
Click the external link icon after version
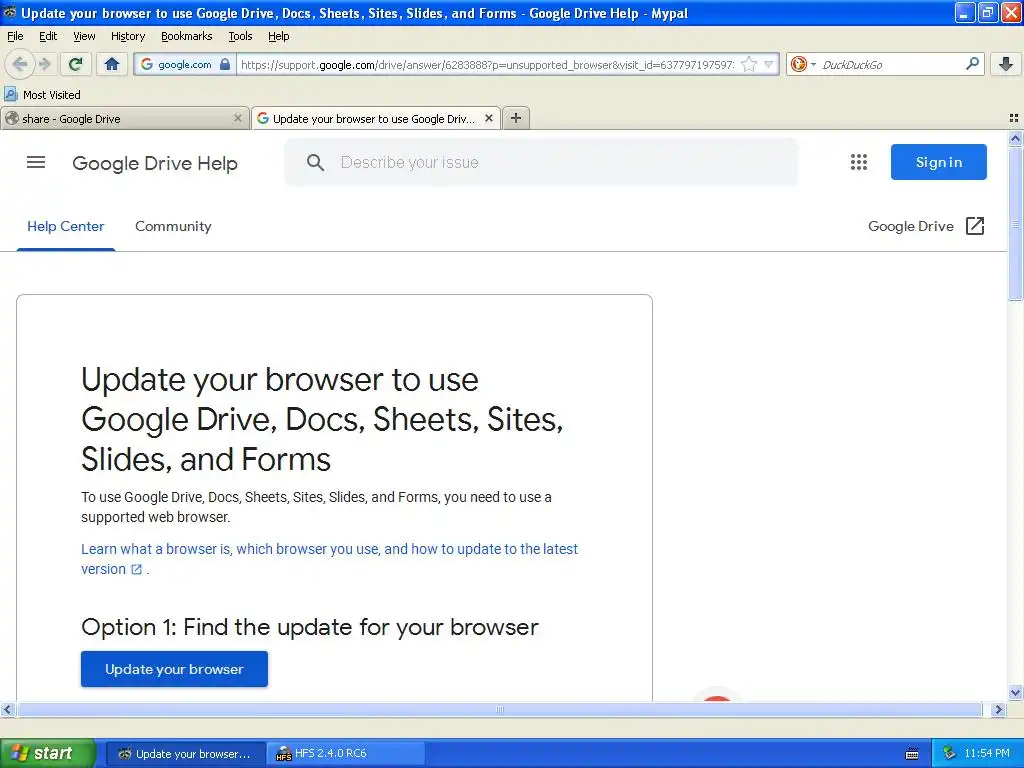point(136,569)
